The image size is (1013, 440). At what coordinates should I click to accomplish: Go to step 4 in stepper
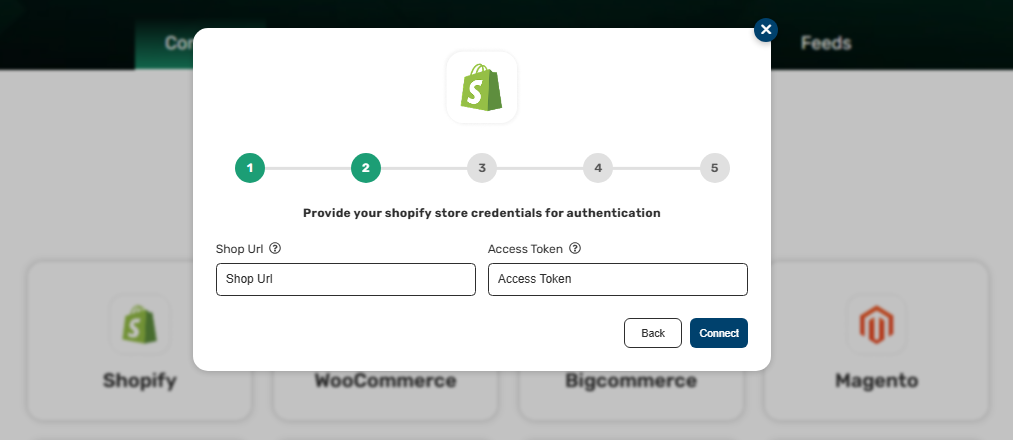pyautogui.click(x=598, y=168)
